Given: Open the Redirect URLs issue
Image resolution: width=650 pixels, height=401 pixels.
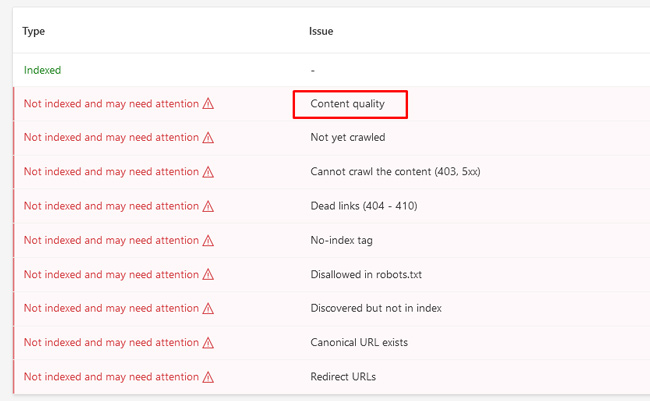Looking at the screenshot, I should (344, 376).
